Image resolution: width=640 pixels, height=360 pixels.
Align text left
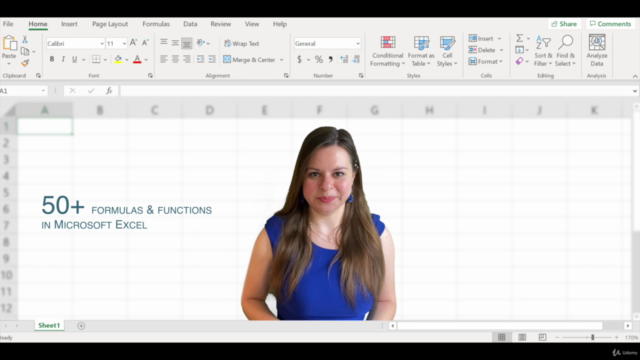[164, 60]
